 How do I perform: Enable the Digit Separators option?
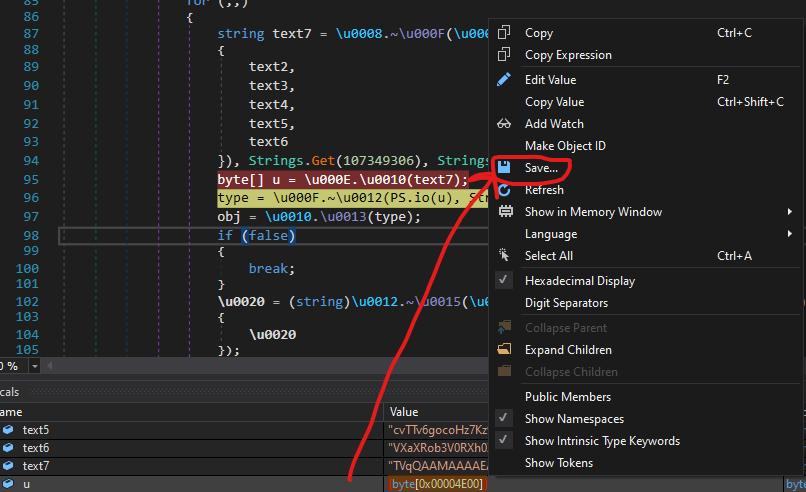click(x=566, y=303)
